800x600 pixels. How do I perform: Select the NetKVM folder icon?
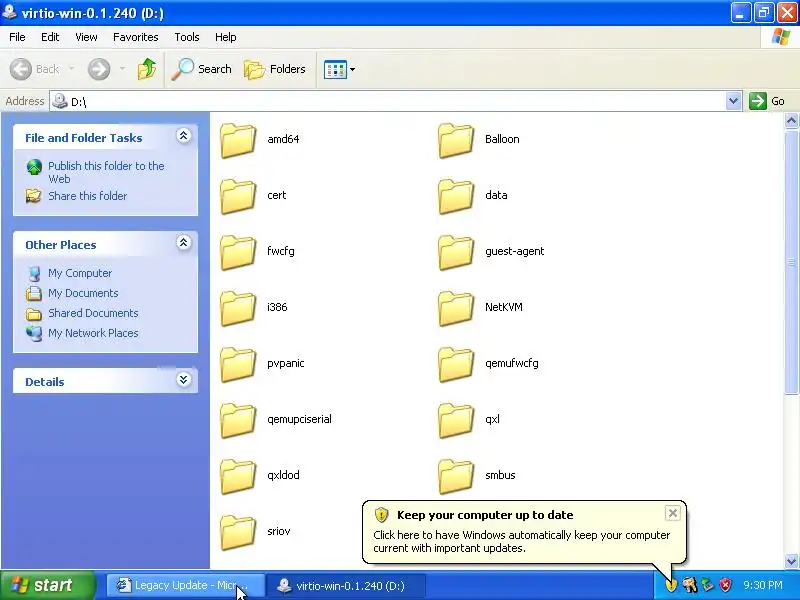[x=456, y=309]
